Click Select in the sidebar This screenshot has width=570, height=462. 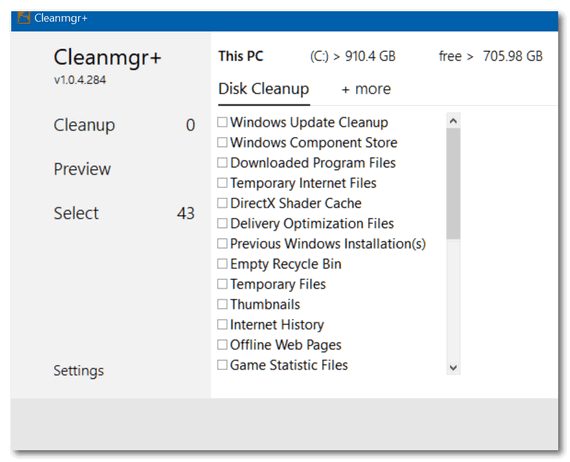point(76,213)
